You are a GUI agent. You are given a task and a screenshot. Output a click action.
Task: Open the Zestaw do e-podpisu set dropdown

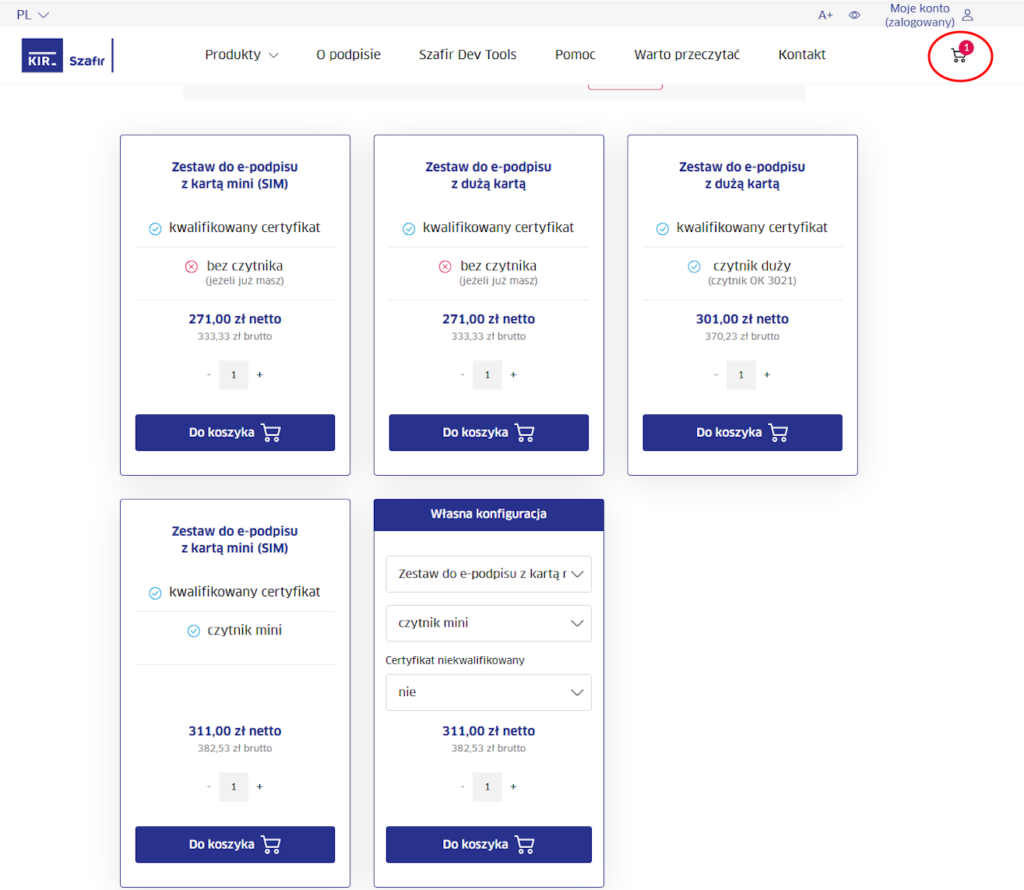pos(488,574)
